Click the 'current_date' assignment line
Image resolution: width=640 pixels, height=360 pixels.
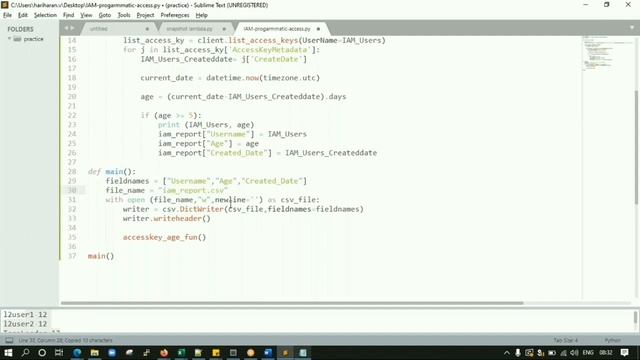(x=230, y=78)
